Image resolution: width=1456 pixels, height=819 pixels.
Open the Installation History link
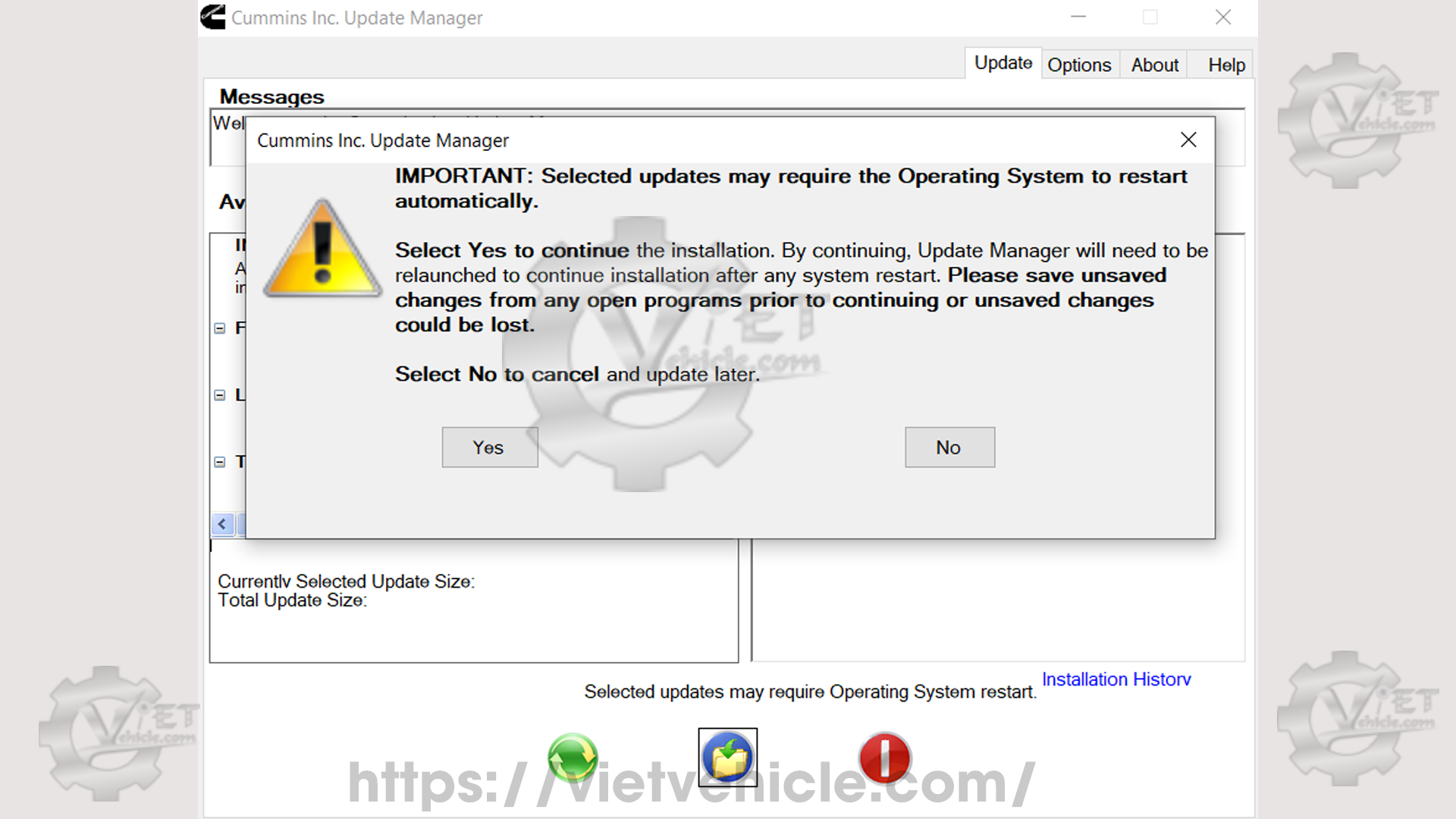click(1116, 679)
